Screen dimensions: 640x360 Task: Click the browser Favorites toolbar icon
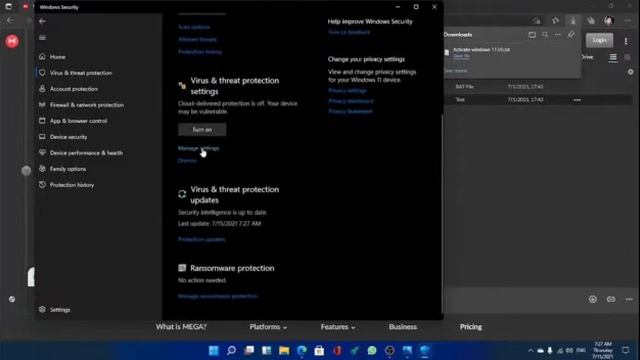click(556, 20)
